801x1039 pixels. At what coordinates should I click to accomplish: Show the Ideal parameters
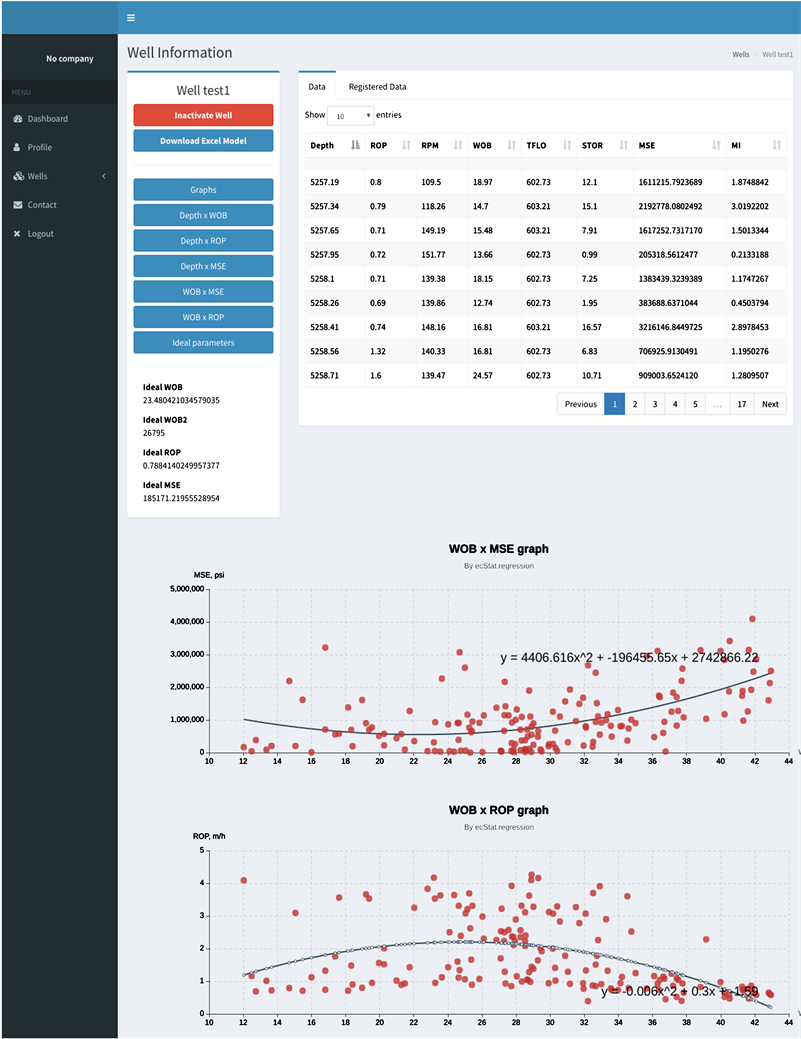tap(203, 343)
